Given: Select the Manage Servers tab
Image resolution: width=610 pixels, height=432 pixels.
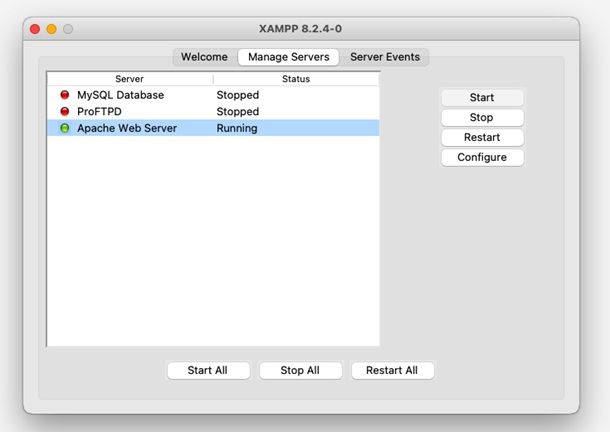Looking at the screenshot, I should 288,57.
